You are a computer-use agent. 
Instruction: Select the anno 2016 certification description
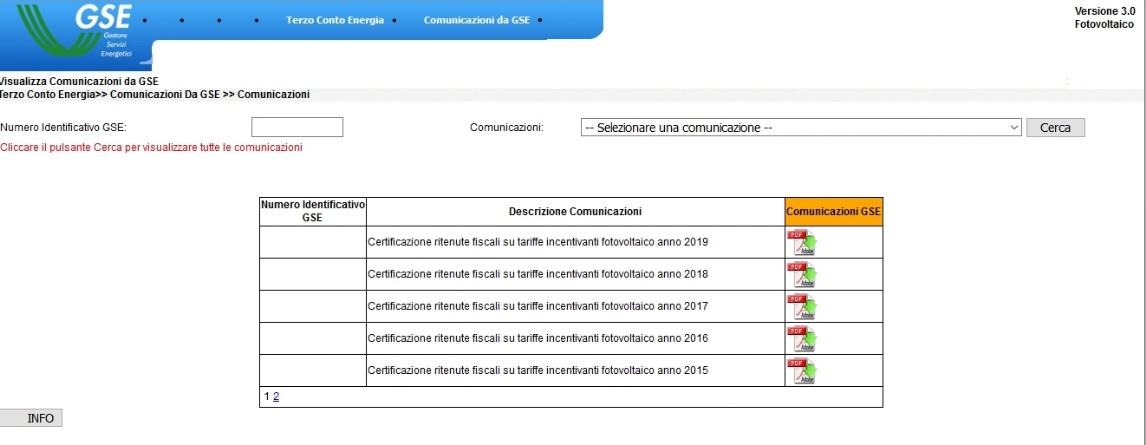tap(538, 338)
